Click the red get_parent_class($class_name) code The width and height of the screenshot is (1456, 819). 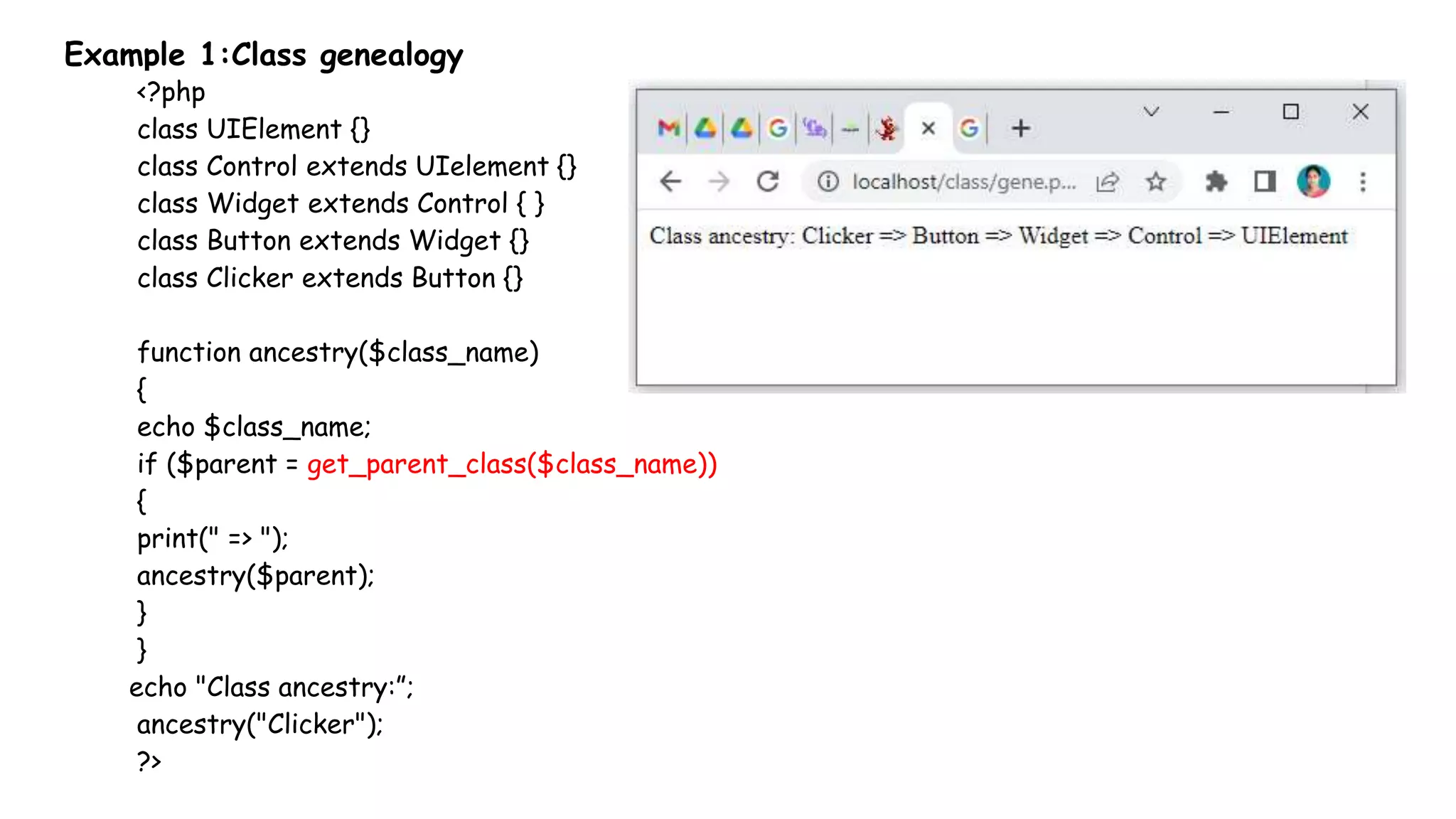pyautogui.click(x=512, y=465)
